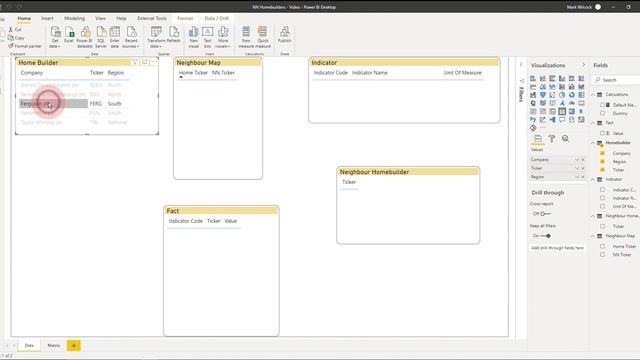Tick the Dummy field checkbox
This screenshot has width=640, height=360.
pos(602,113)
